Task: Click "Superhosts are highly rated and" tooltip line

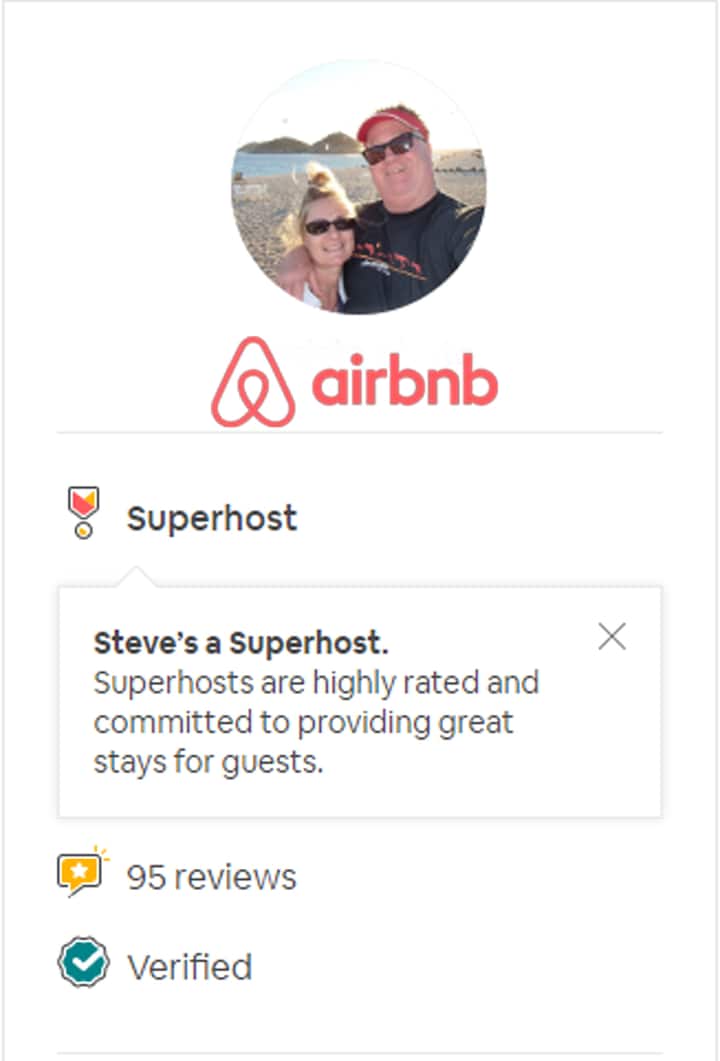Action: pyautogui.click(x=316, y=683)
